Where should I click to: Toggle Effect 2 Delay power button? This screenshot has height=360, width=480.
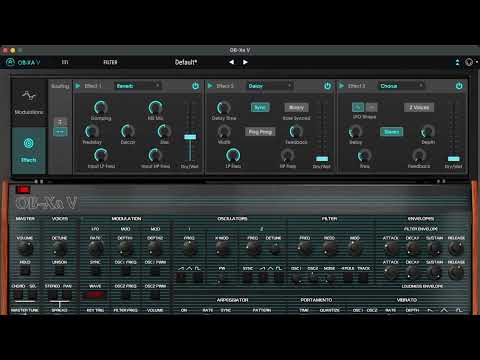click(327, 86)
